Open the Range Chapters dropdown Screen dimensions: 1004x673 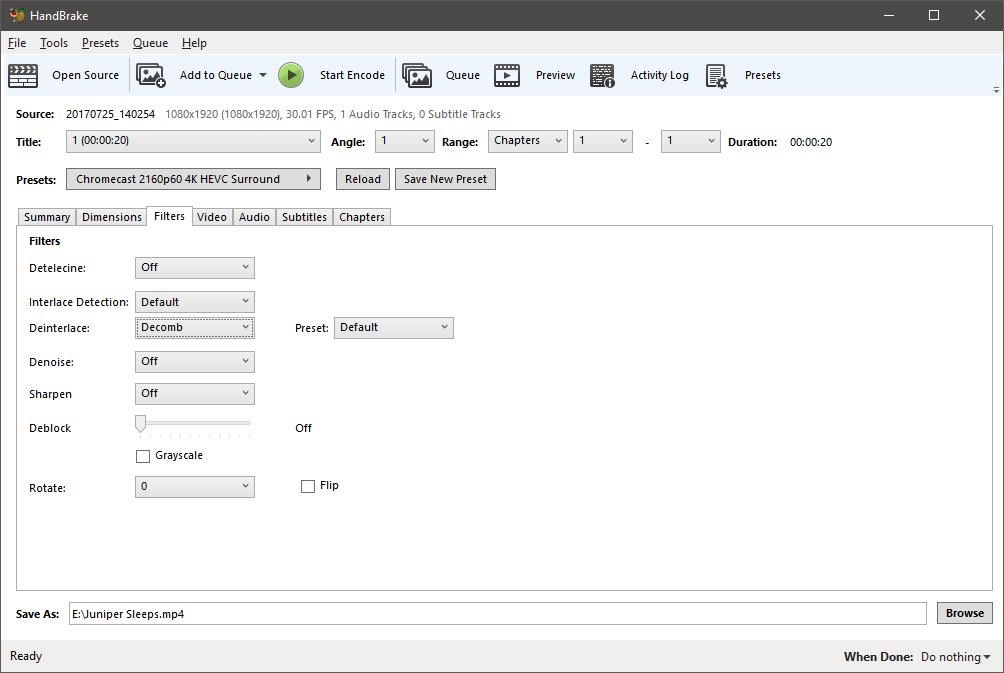coord(528,142)
